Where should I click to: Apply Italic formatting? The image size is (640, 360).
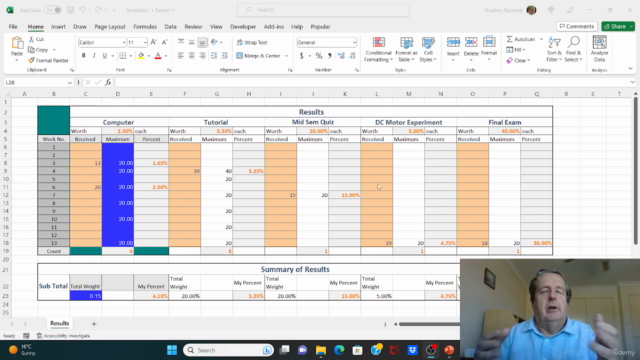94,56
